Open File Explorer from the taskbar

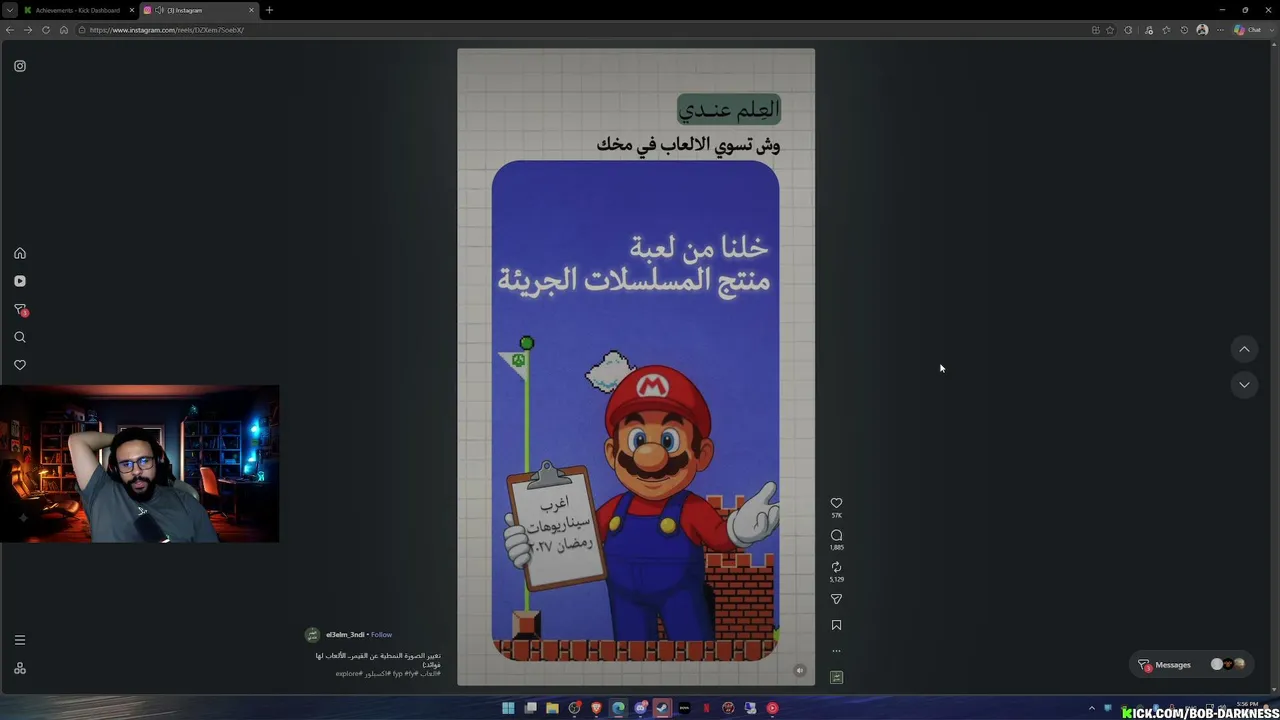tap(552, 708)
